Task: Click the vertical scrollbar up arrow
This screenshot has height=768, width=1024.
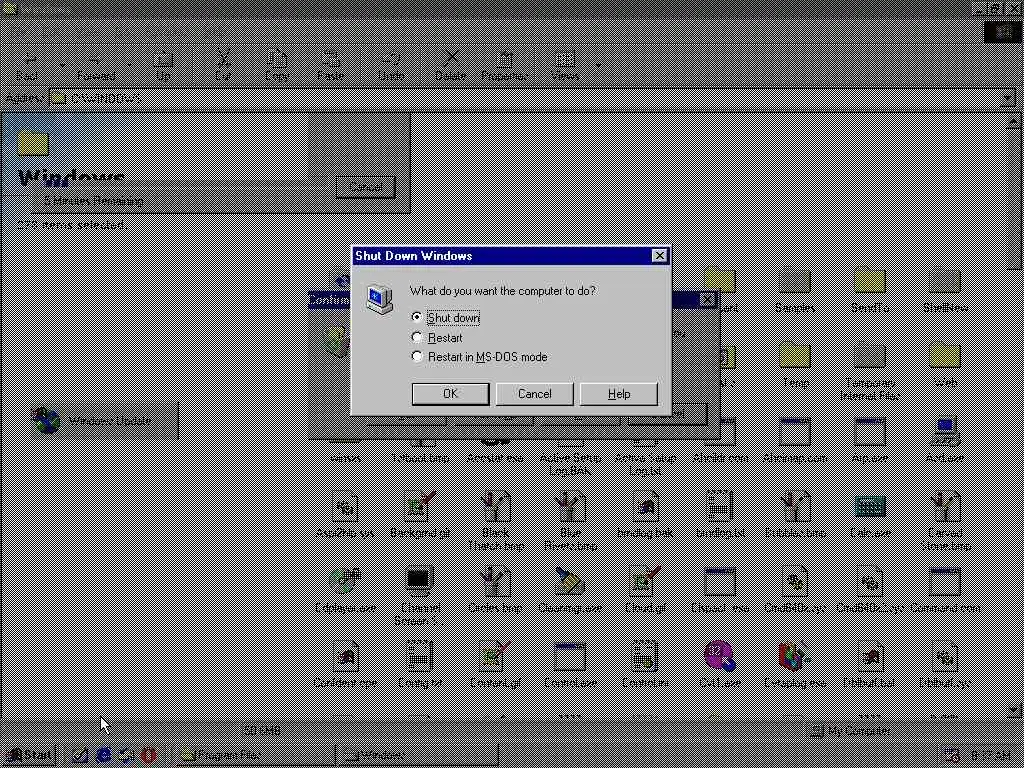Action: click(1014, 121)
